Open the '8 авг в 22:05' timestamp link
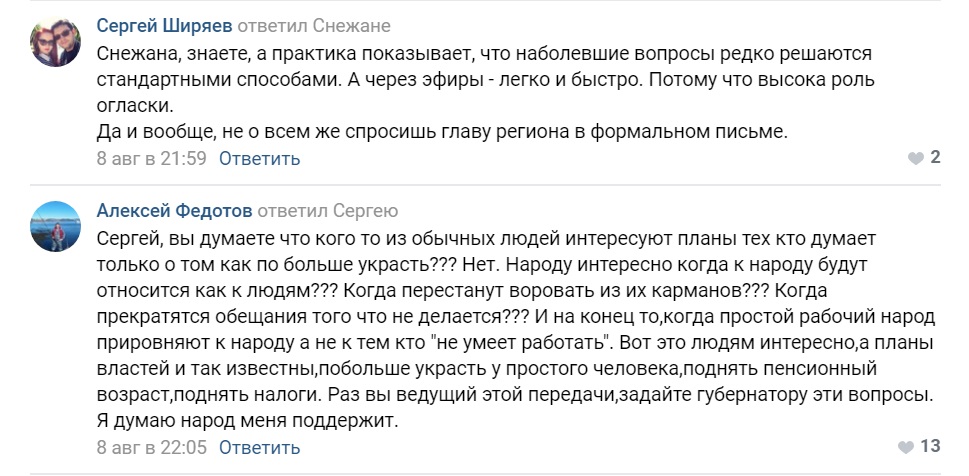 (151, 447)
